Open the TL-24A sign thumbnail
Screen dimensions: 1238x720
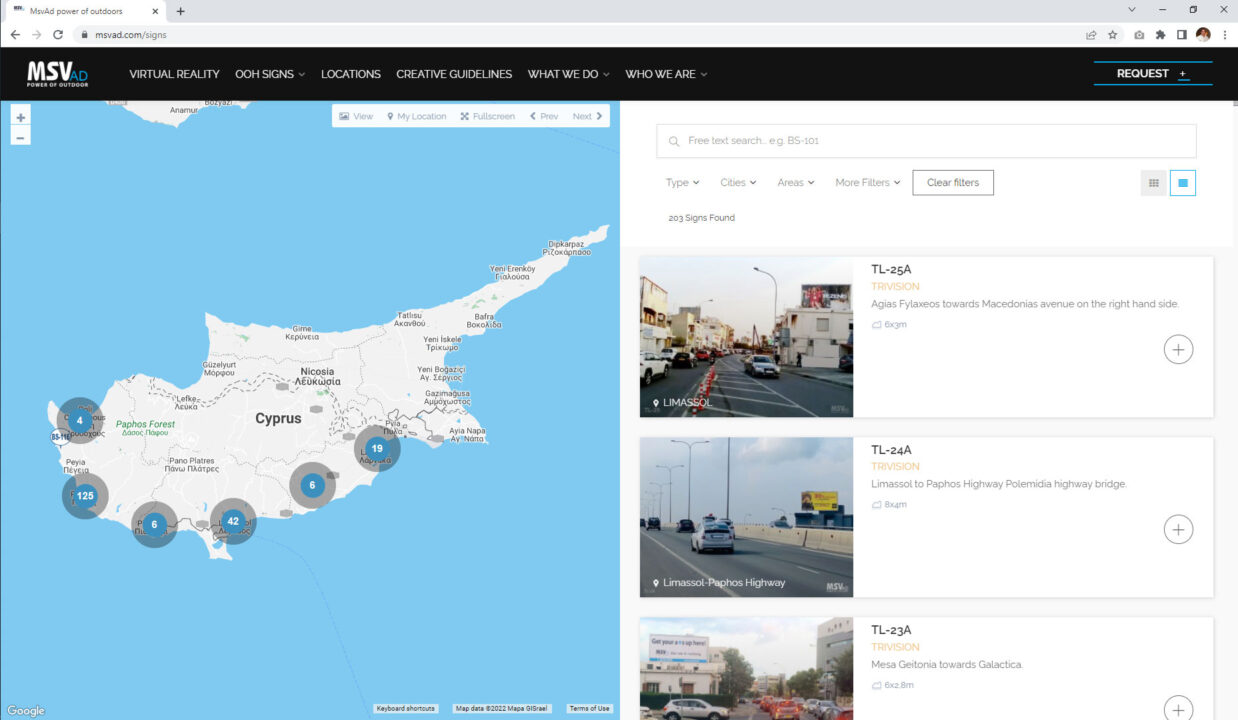pos(746,517)
